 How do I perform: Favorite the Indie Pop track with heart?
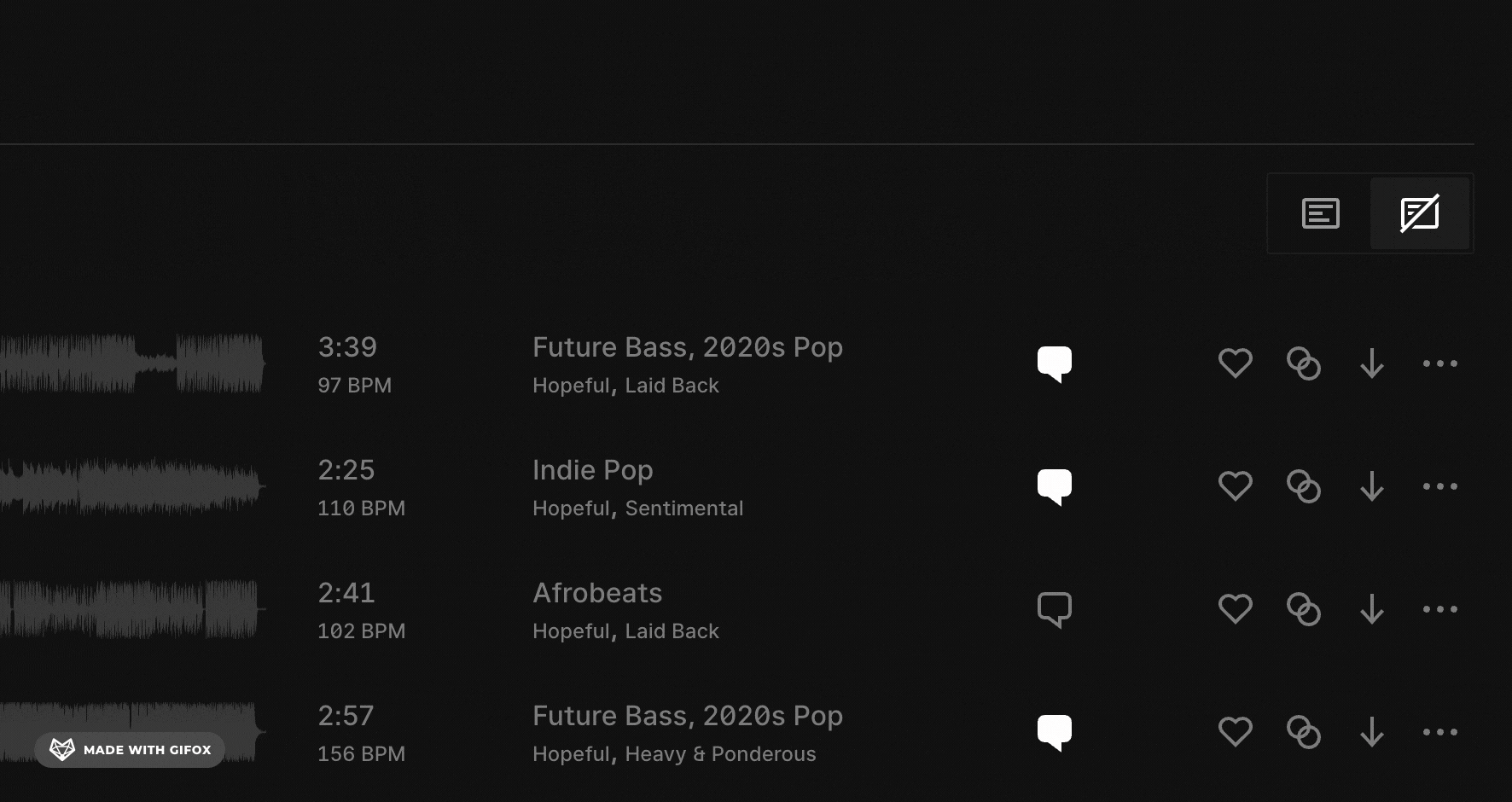(x=1235, y=486)
